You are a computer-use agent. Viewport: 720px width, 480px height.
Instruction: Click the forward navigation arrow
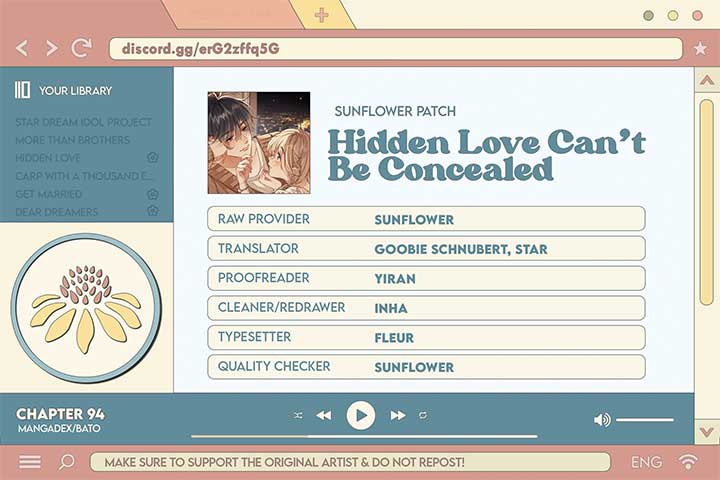pos(51,48)
